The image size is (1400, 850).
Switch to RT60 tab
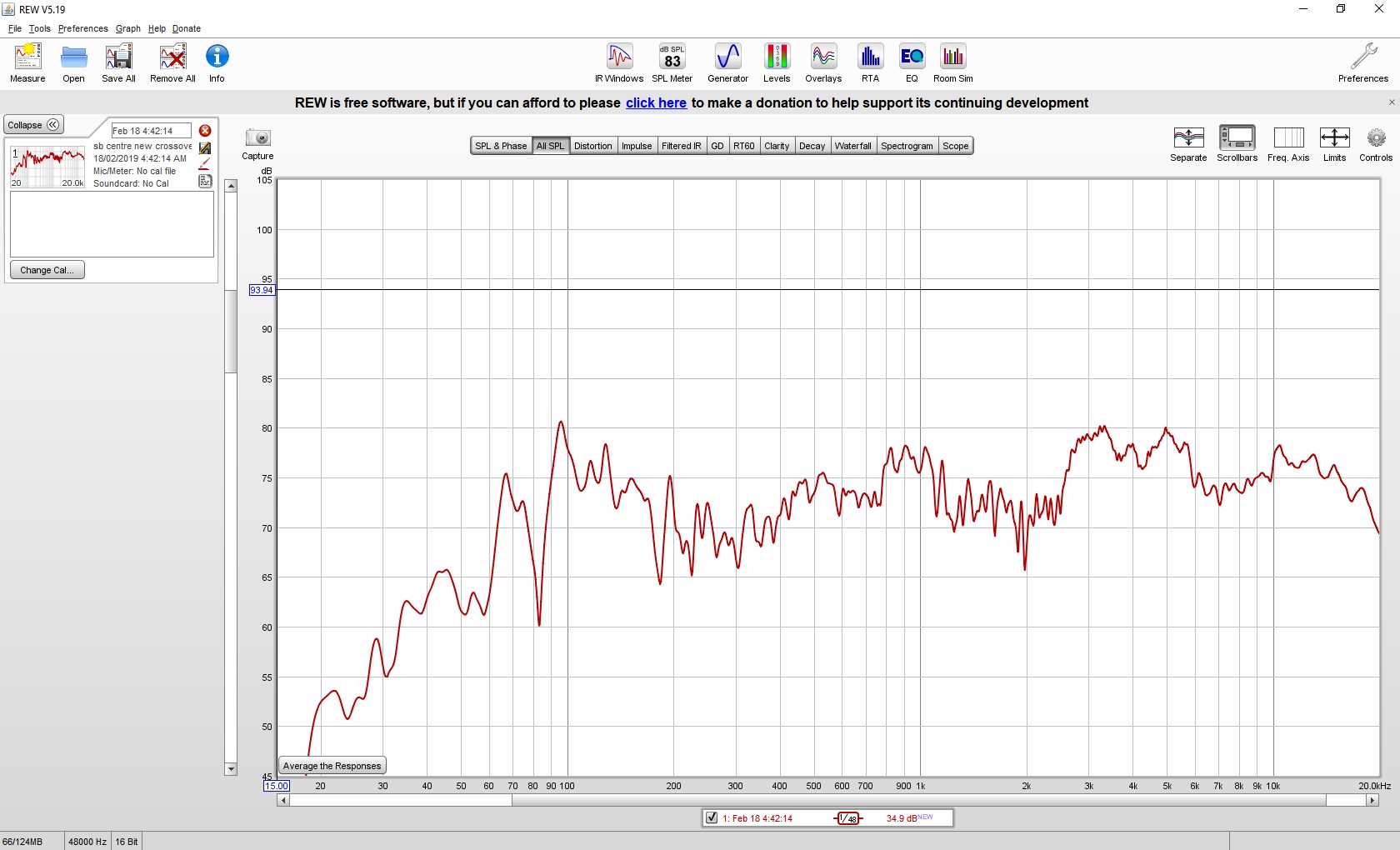click(x=743, y=146)
